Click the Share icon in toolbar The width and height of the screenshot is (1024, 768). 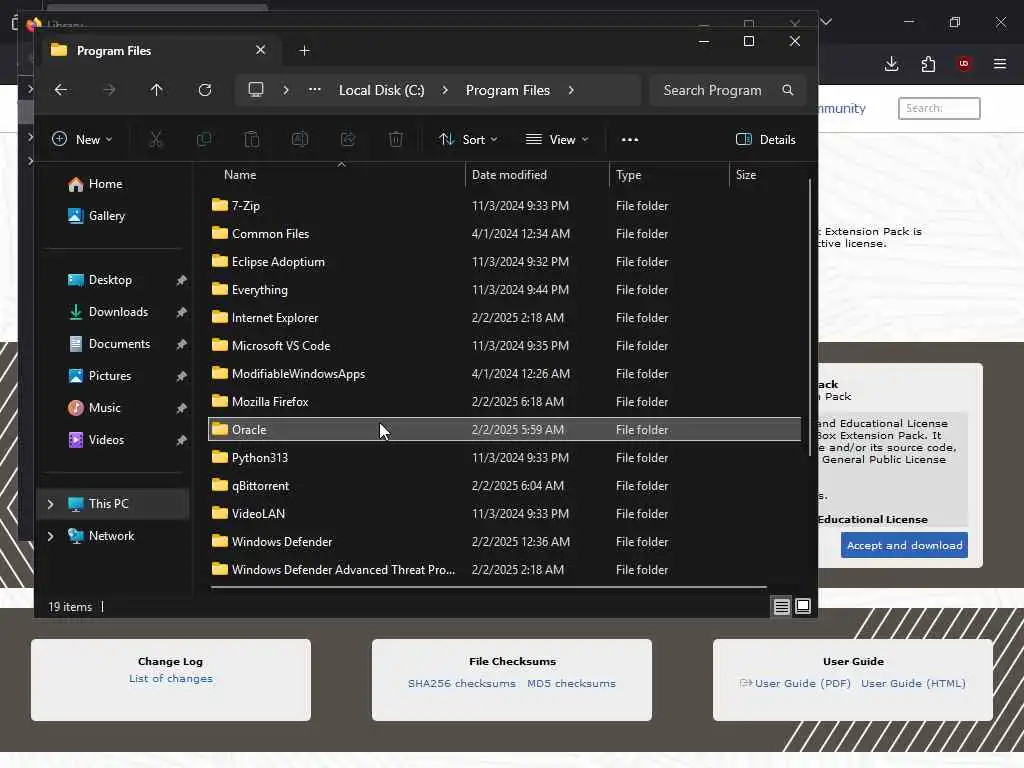click(348, 139)
